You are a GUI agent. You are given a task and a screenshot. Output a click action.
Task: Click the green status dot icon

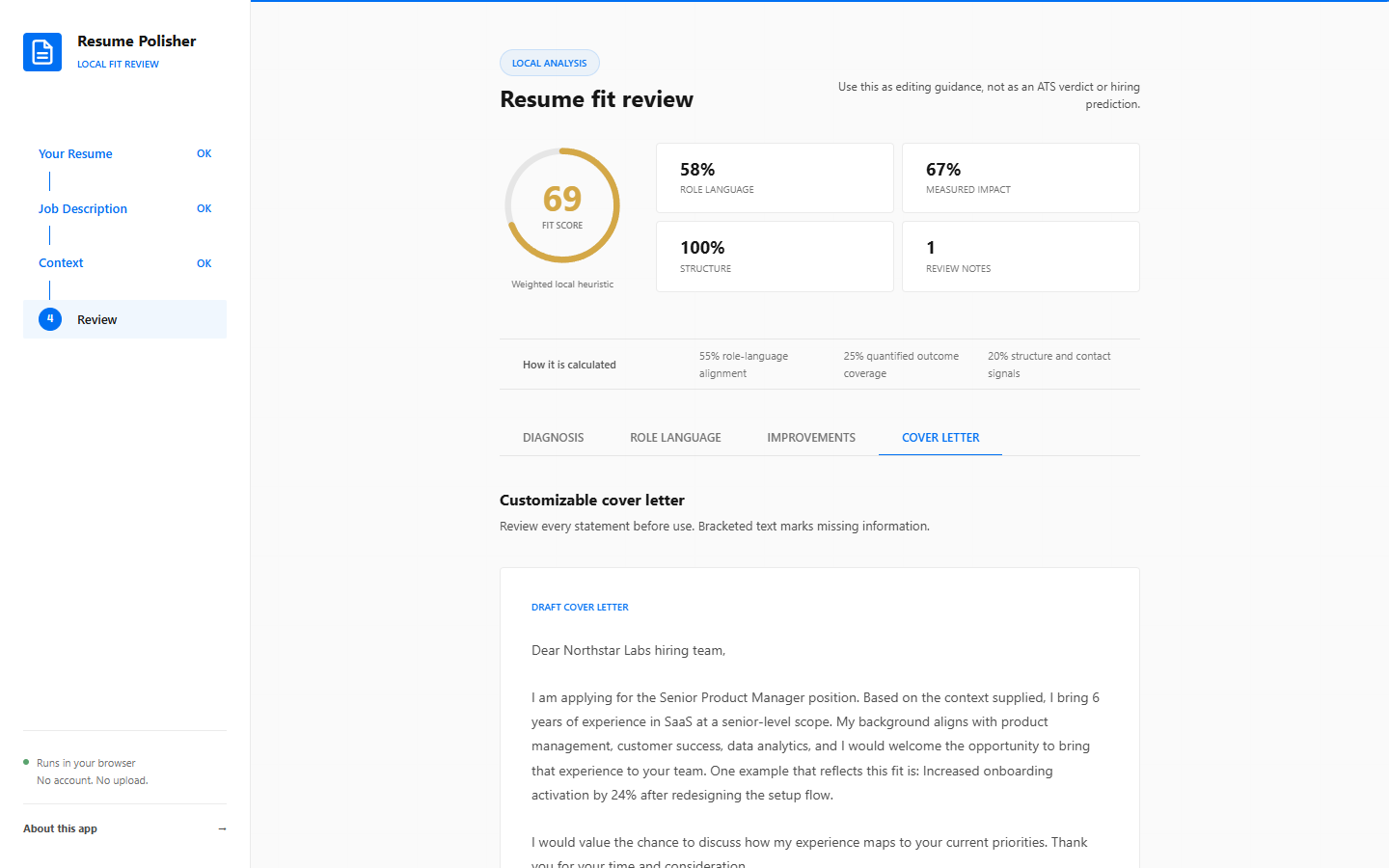[x=26, y=762]
